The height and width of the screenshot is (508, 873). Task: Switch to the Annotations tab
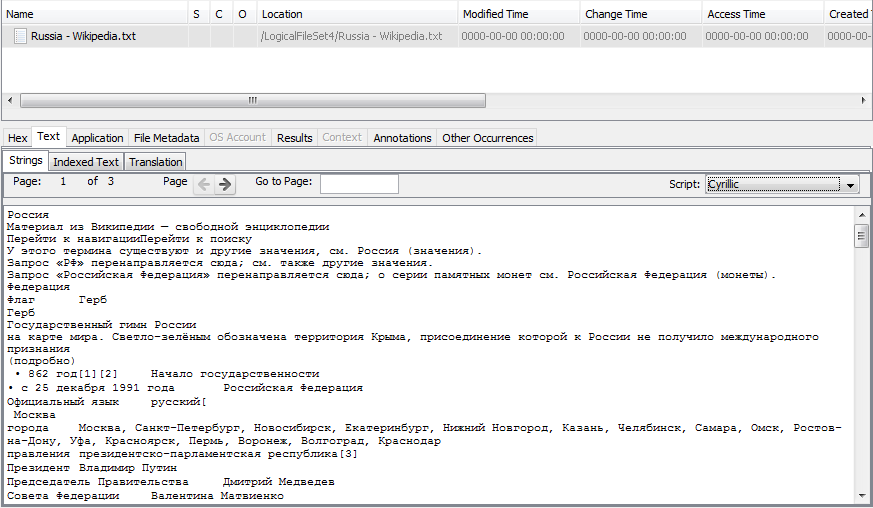click(402, 138)
